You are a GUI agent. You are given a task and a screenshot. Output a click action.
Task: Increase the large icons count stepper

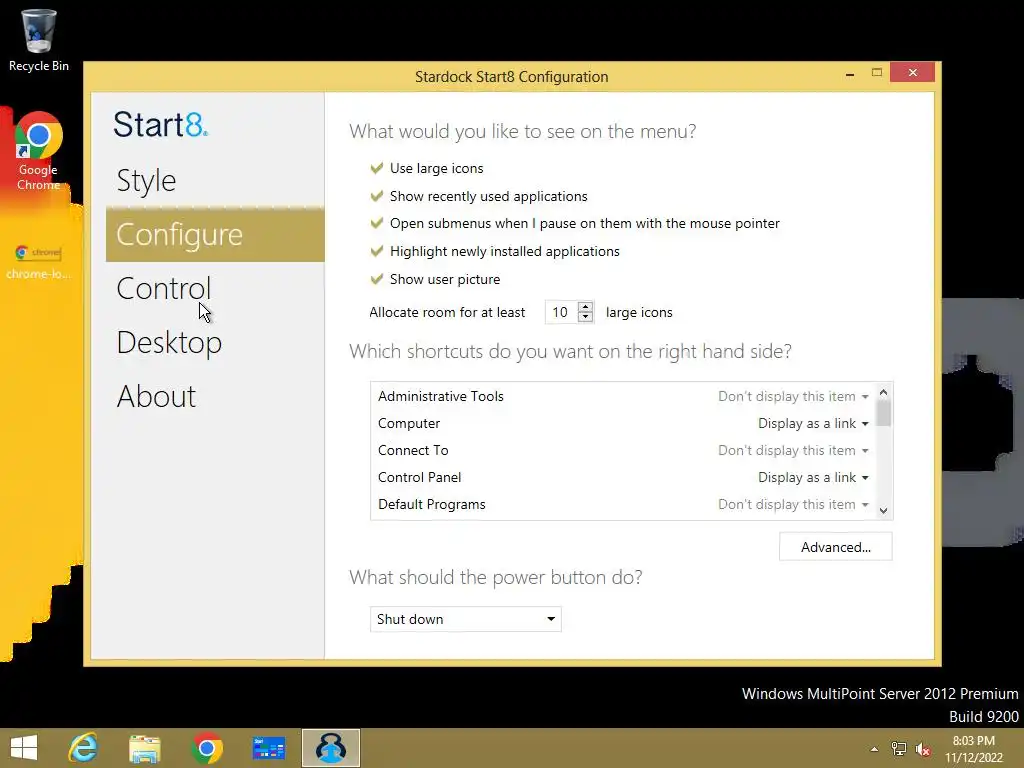(585, 307)
